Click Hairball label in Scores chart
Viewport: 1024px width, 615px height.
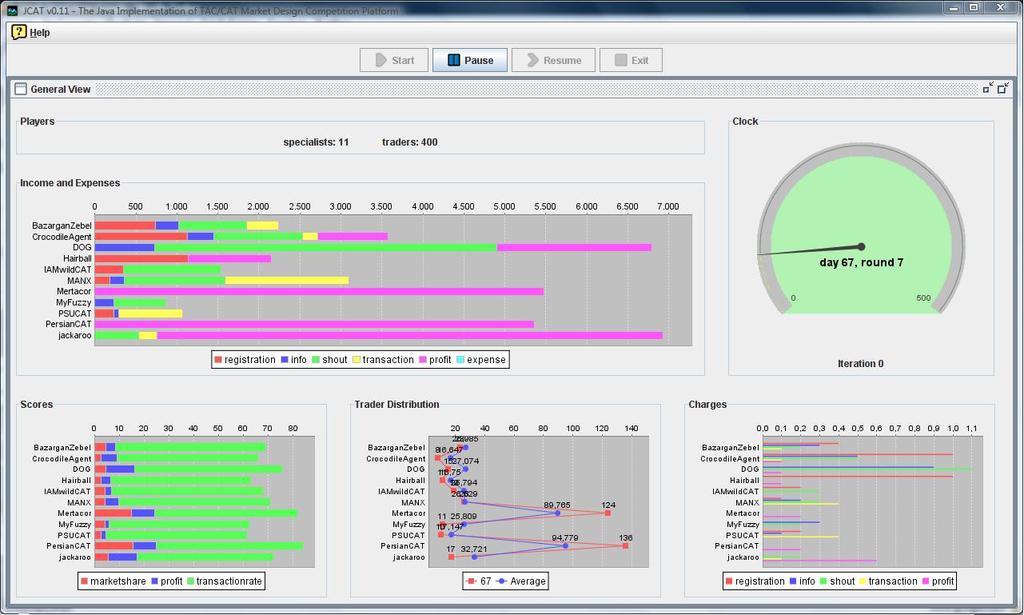tap(76, 481)
